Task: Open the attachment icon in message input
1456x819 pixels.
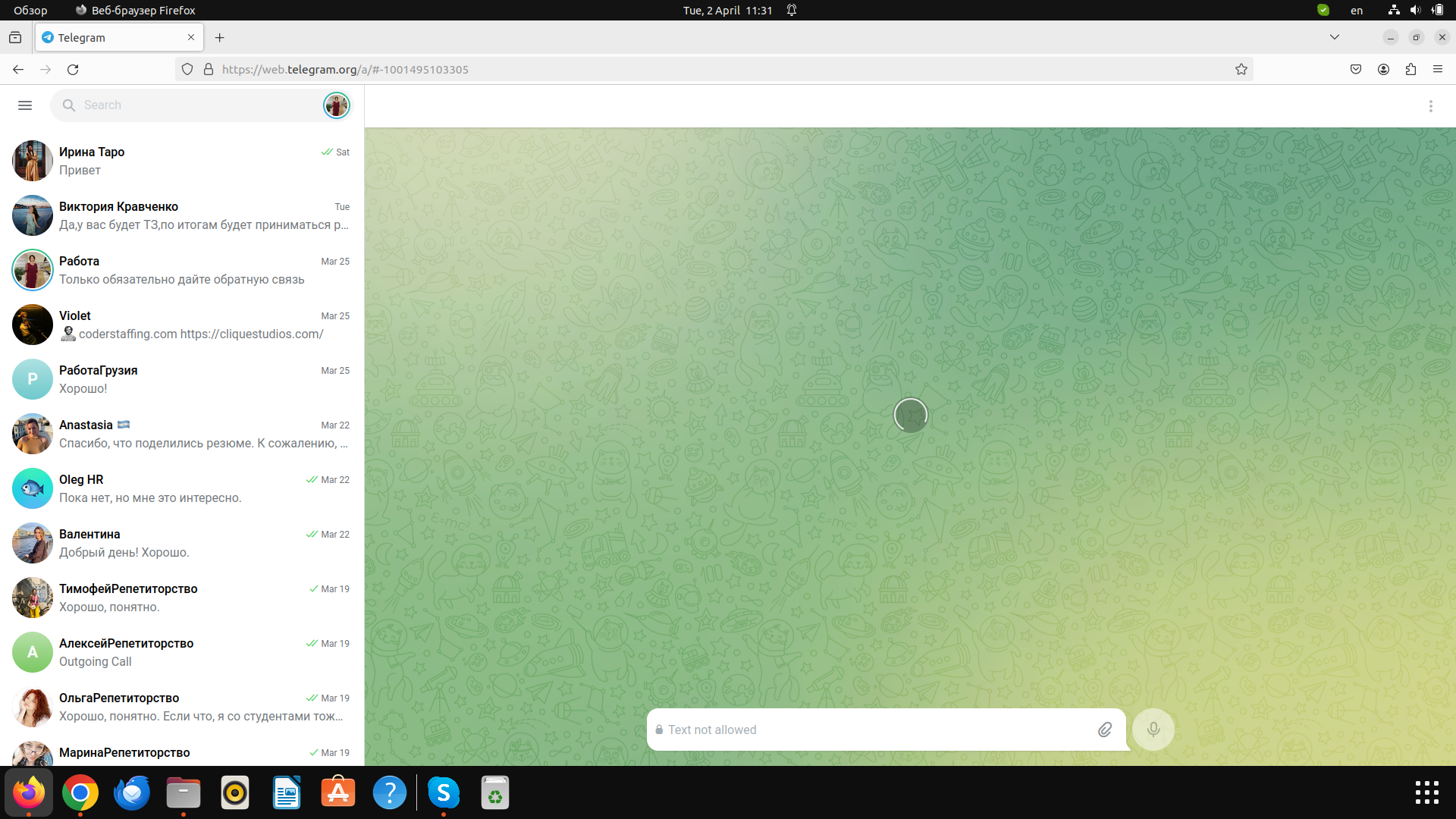Action: click(x=1104, y=729)
